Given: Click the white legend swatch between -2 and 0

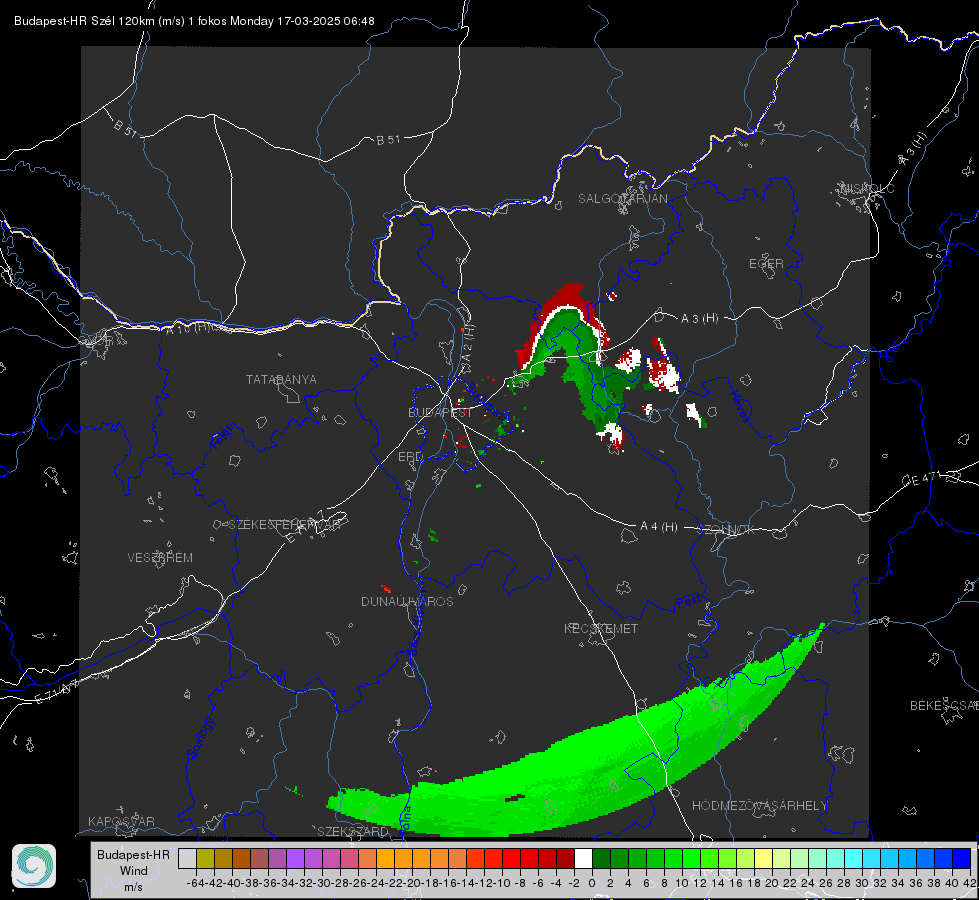Looking at the screenshot, I should (x=583, y=858).
